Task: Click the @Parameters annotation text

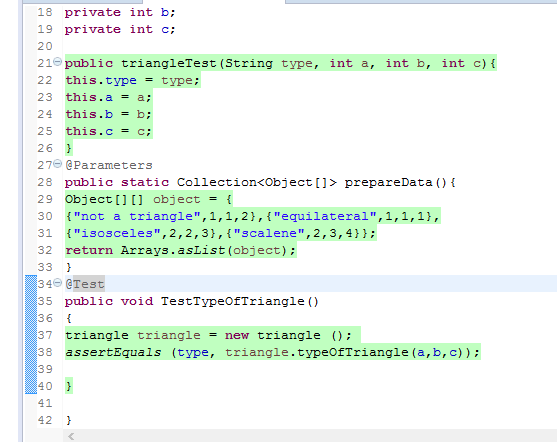Action: pos(109,165)
